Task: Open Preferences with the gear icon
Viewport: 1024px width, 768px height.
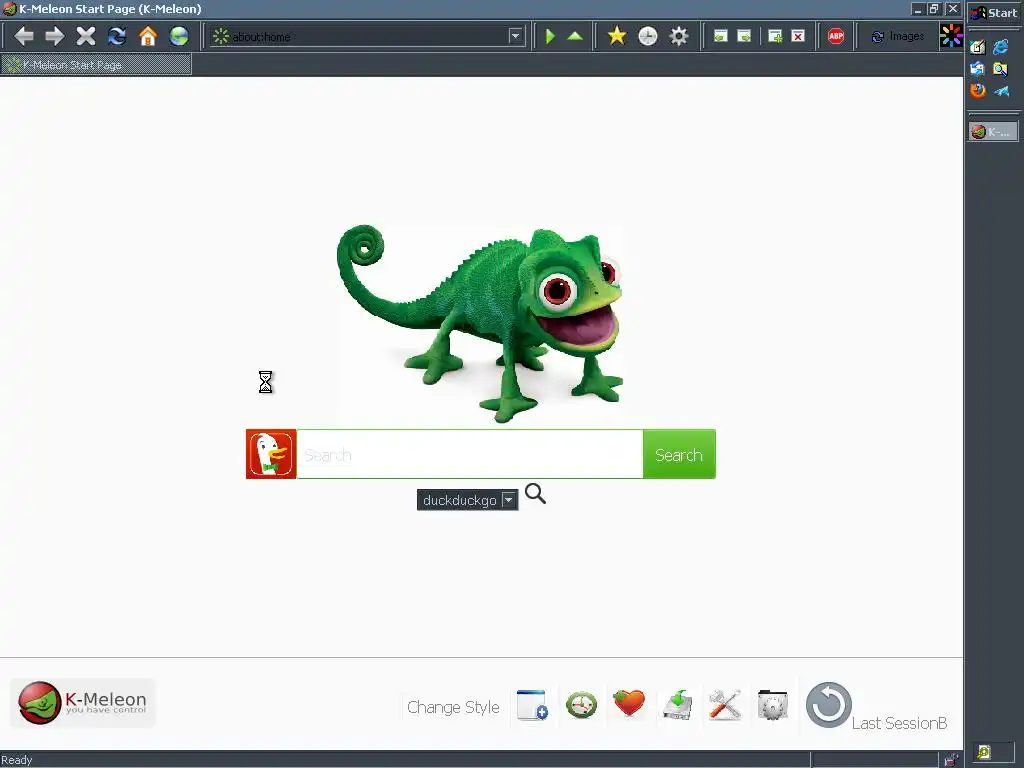Action: [x=679, y=36]
